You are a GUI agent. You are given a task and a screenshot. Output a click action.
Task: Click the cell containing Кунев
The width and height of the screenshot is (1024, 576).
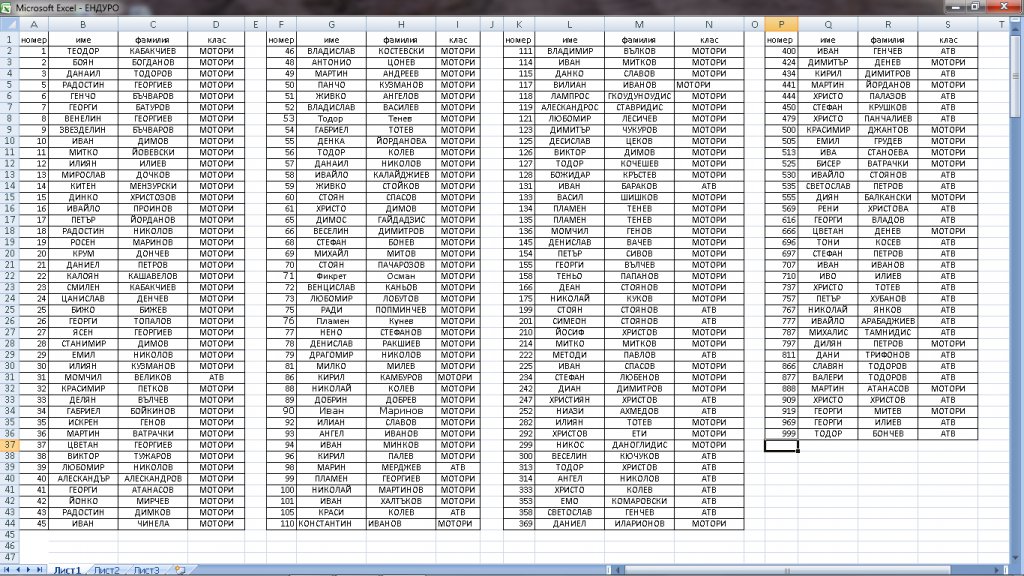click(x=401, y=321)
